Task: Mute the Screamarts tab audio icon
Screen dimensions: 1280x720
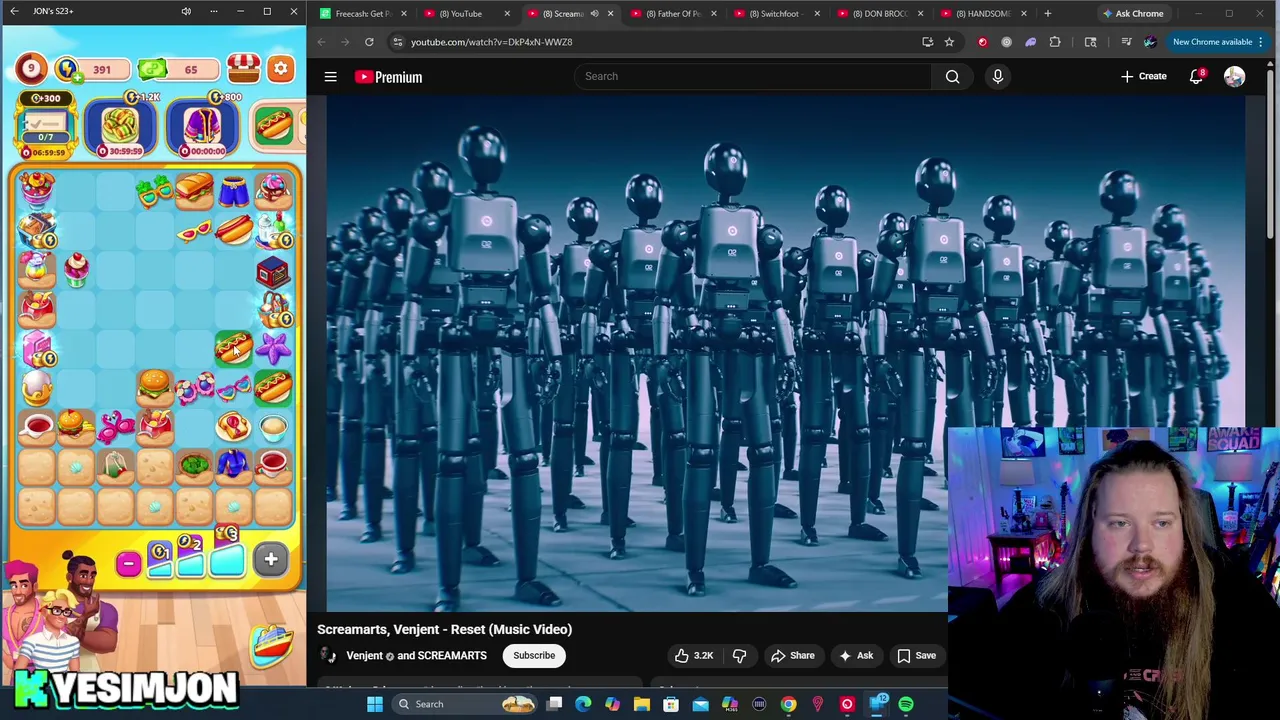Action: 594,13
